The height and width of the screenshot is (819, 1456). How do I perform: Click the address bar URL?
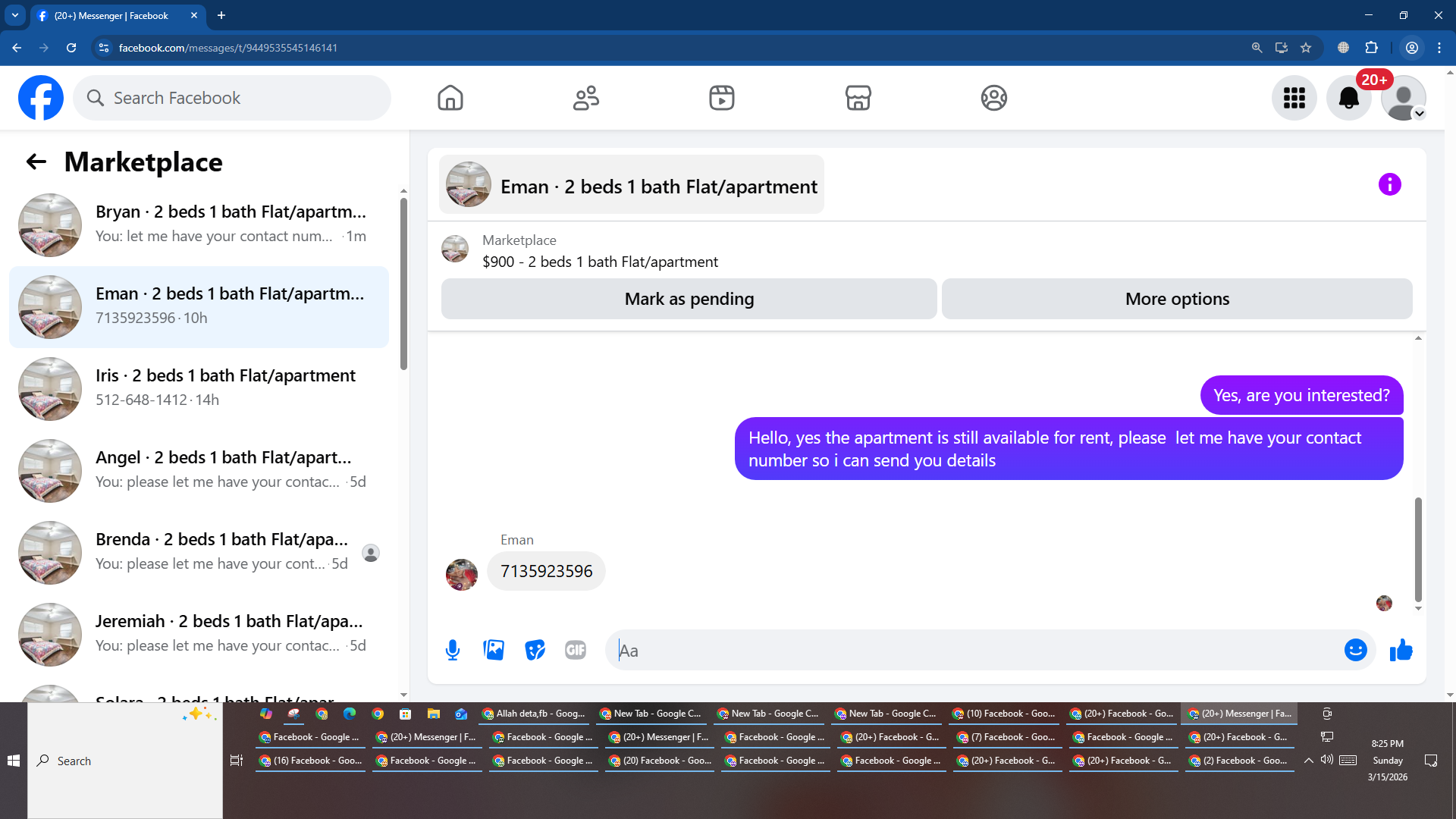coord(227,48)
